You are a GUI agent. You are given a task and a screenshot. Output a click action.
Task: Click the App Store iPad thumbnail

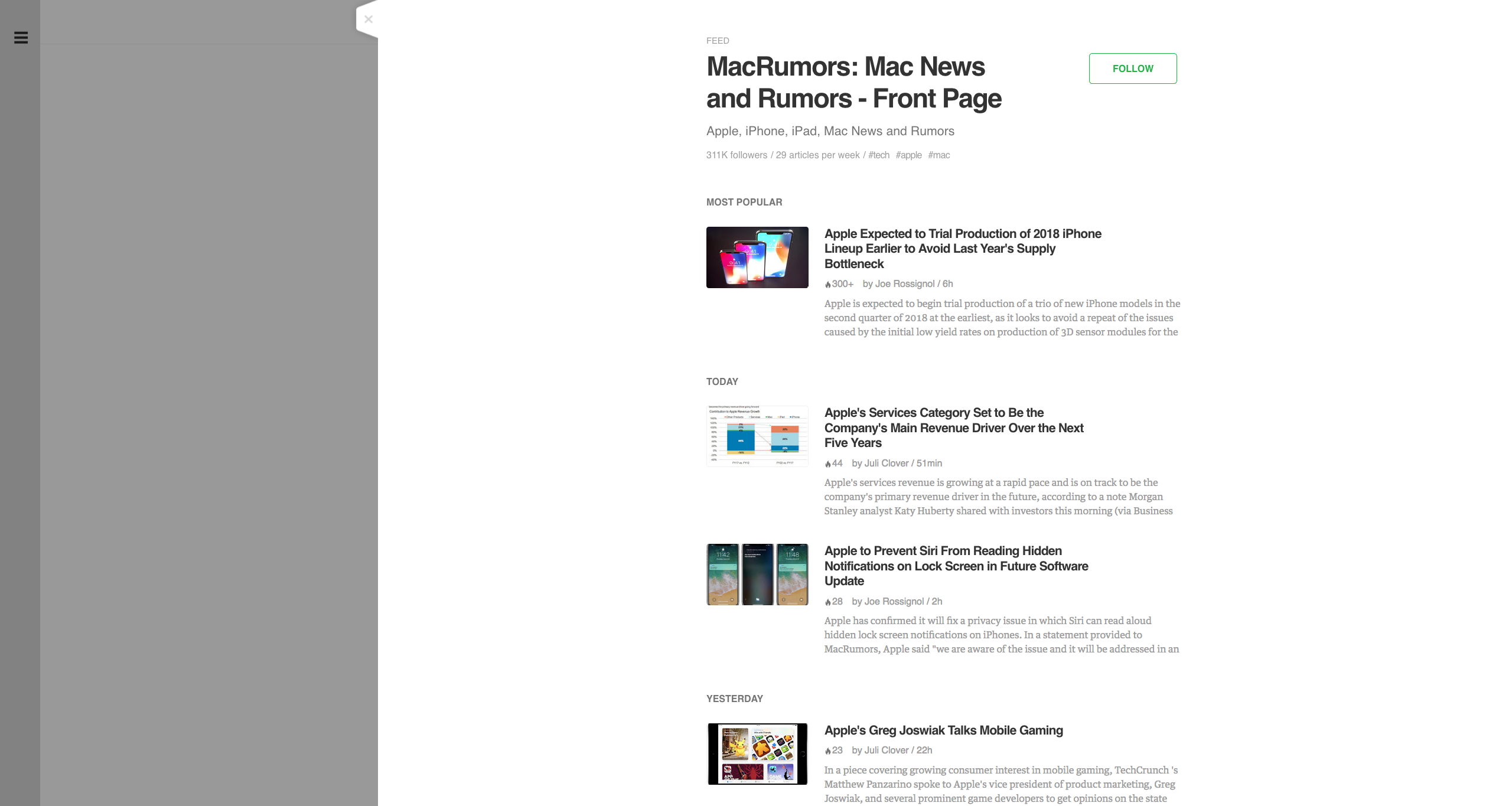click(x=757, y=754)
